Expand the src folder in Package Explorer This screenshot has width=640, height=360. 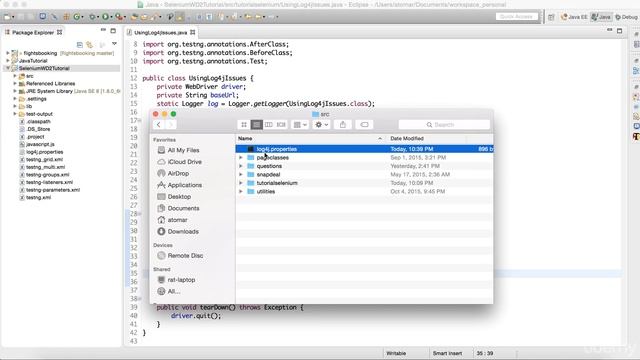(15, 76)
